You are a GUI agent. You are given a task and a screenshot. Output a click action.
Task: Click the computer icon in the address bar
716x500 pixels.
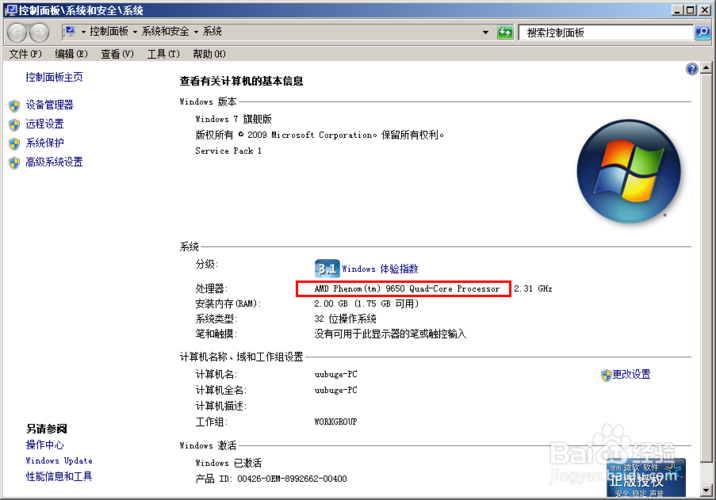pos(70,32)
